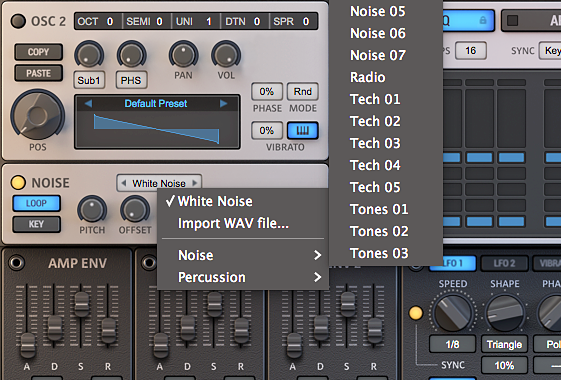Select Radio from submenu
The height and width of the screenshot is (380, 561).
click(386, 77)
